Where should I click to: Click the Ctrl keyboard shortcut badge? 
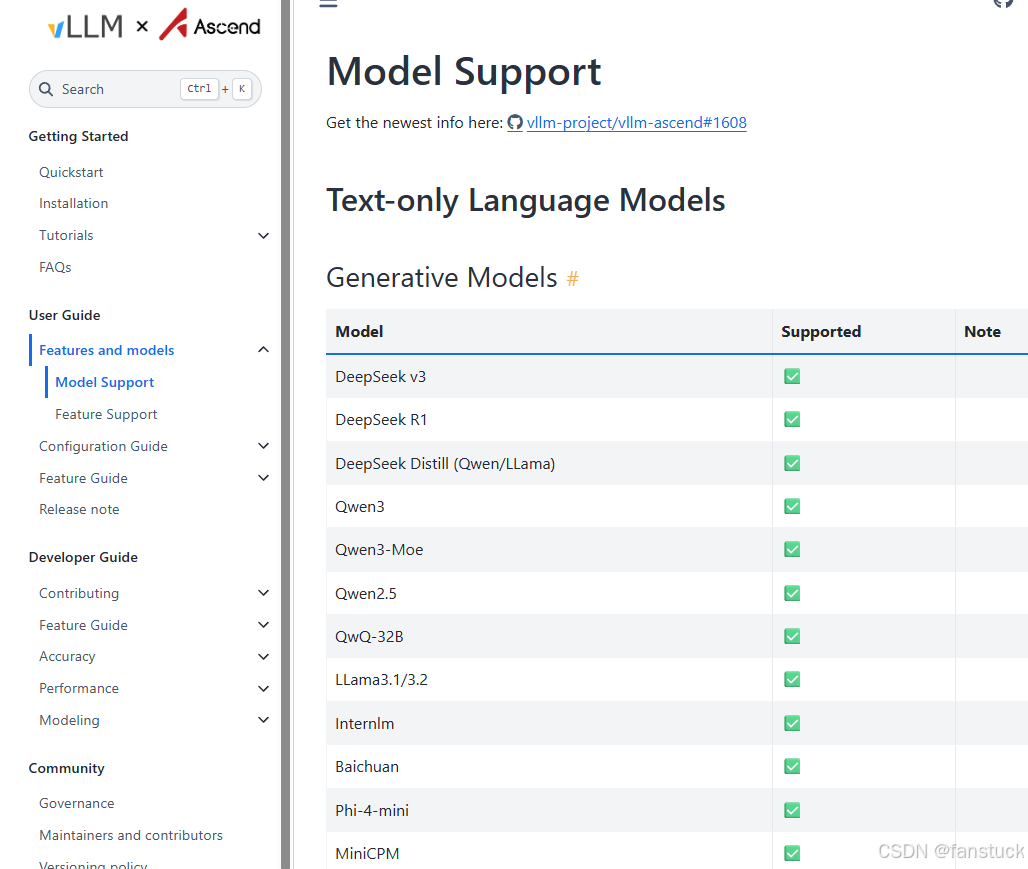pyautogui.click(x=199, y=89)
